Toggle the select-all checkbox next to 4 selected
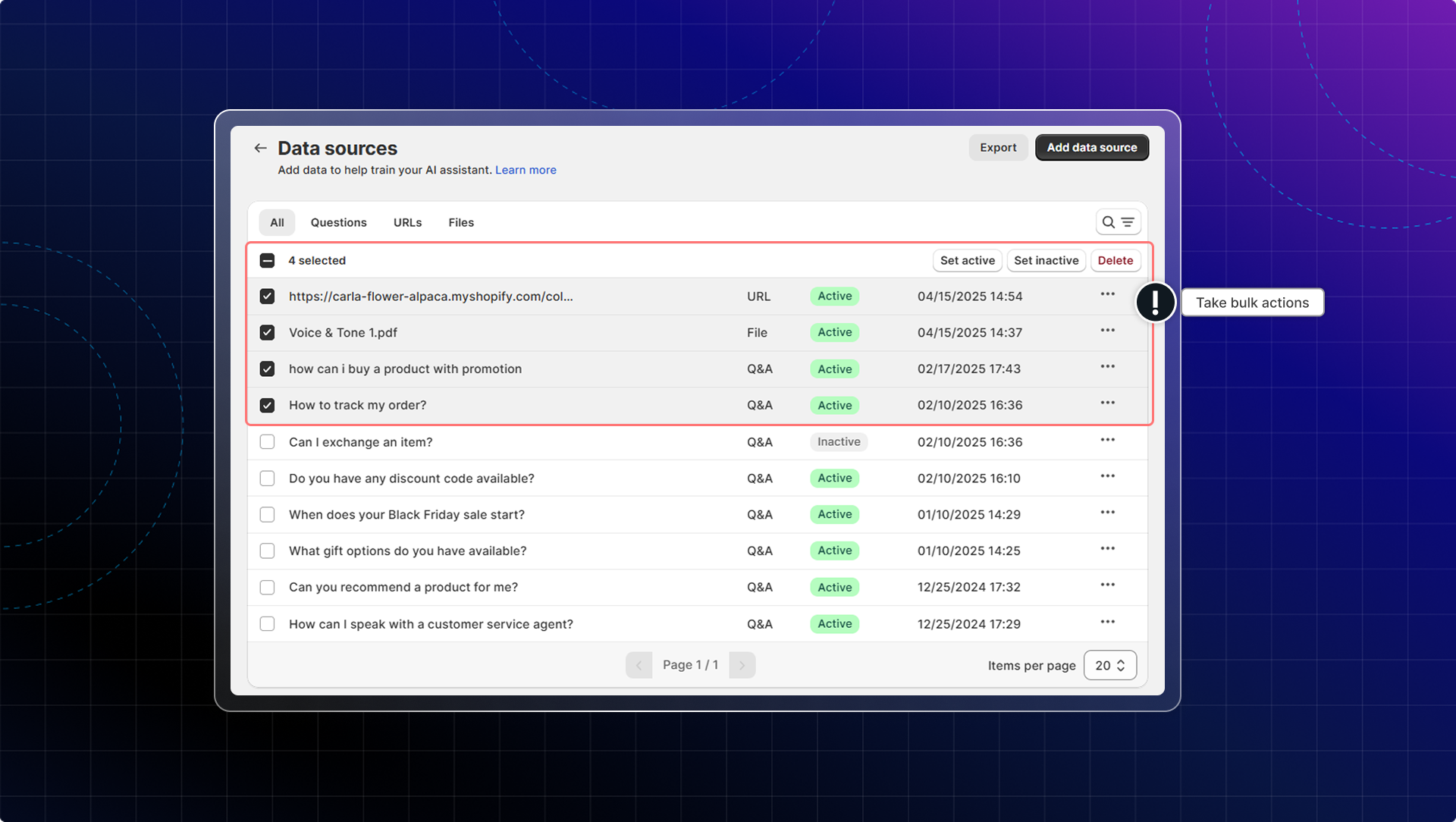The width and height of the screenshot is (1456, 822). [267, 261]
